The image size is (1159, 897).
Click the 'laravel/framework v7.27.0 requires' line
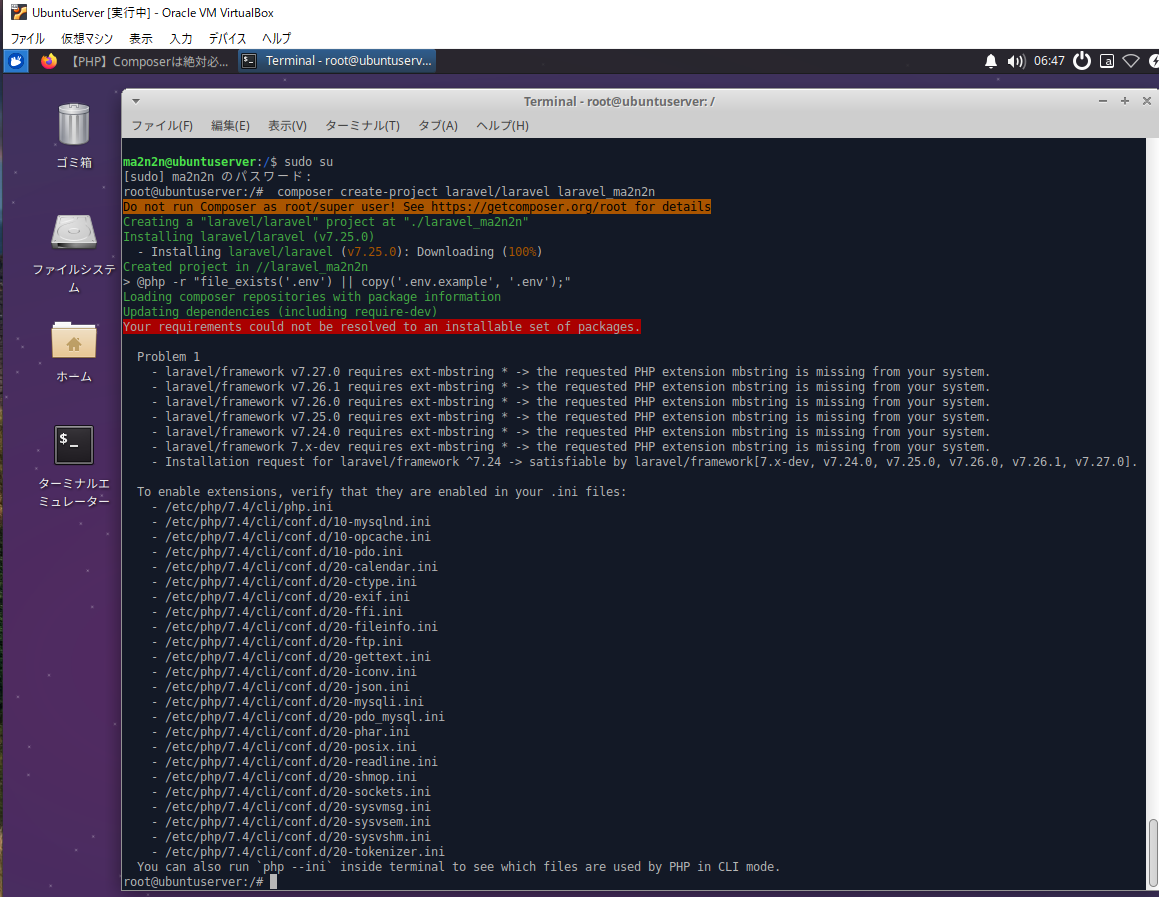point(571,372)
